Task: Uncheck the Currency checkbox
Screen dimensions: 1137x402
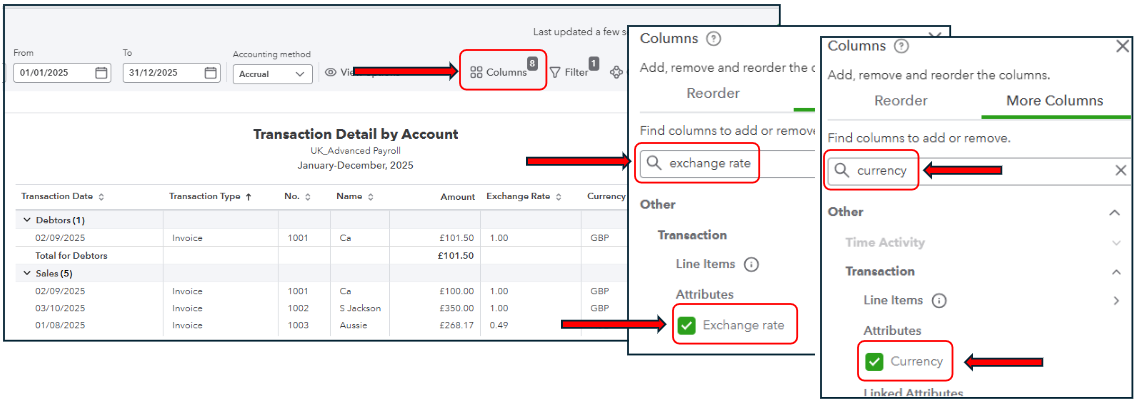Action: tap(874, 361)
